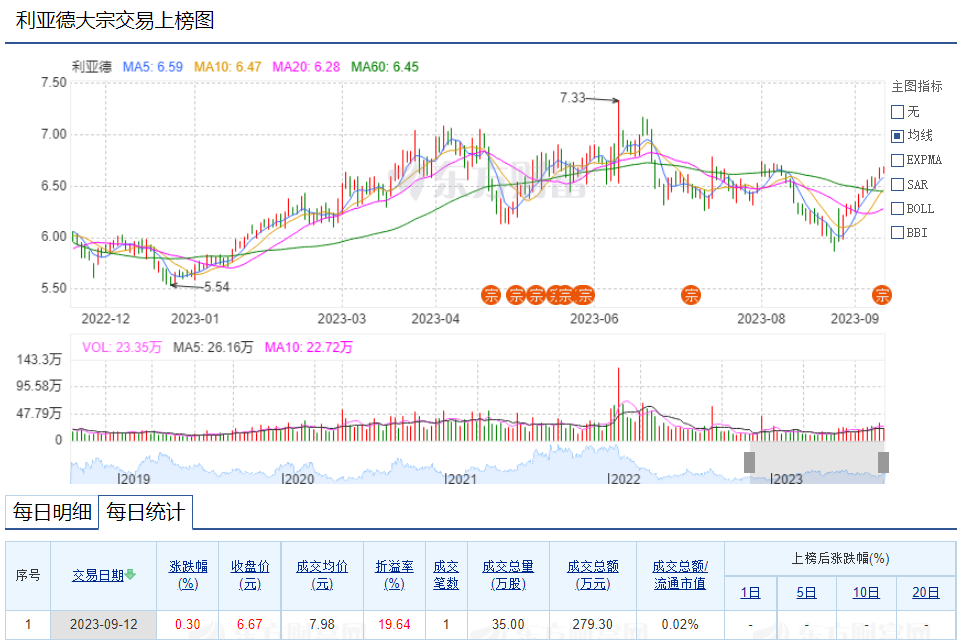Enable the 无 (none) indicator checkbox
Image resolution: width=969 pixels, height=640 pixels.
(897, 111)
